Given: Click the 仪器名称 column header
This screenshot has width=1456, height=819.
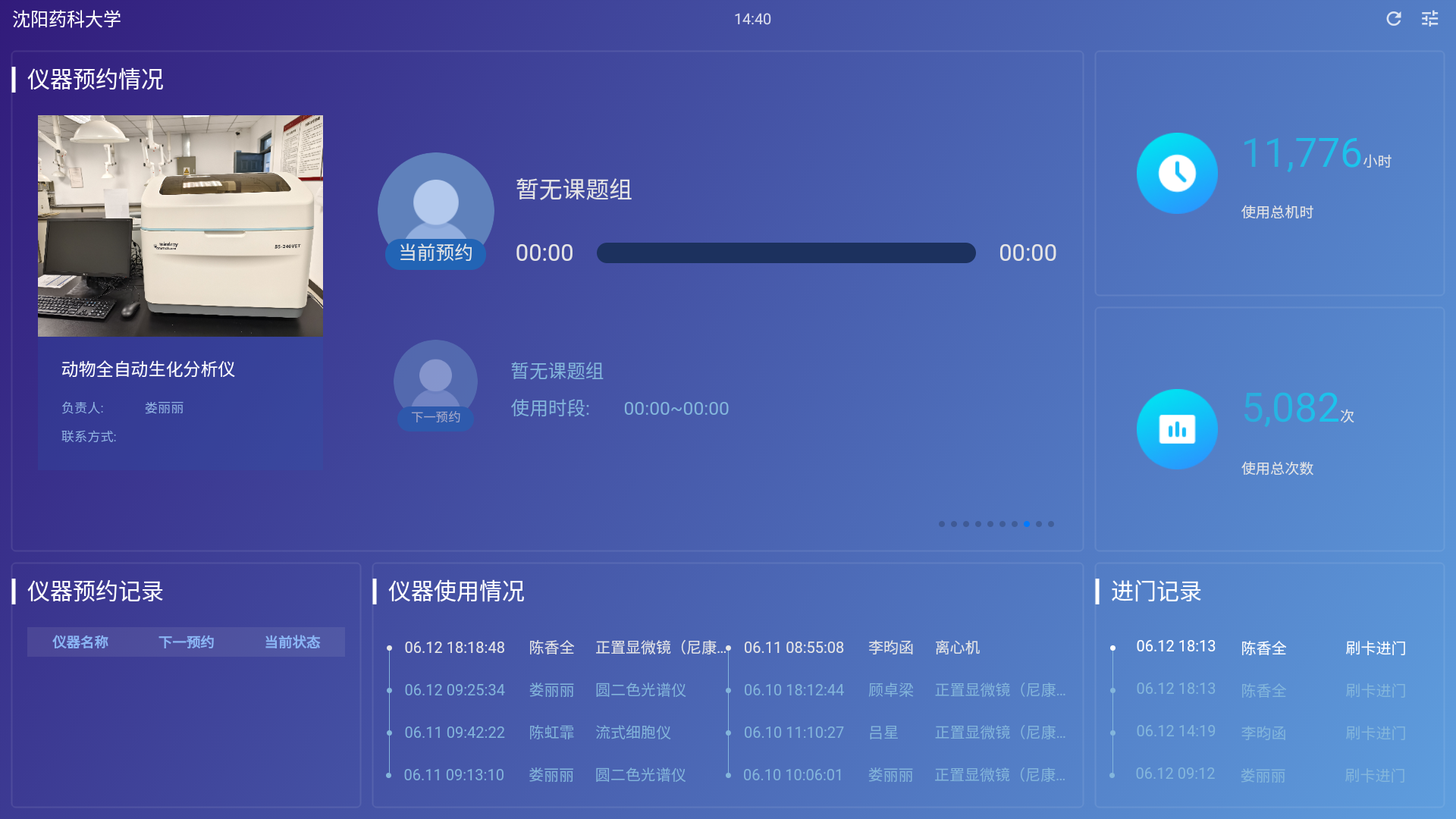Looking at the screenshot, I should coord(80,642).
